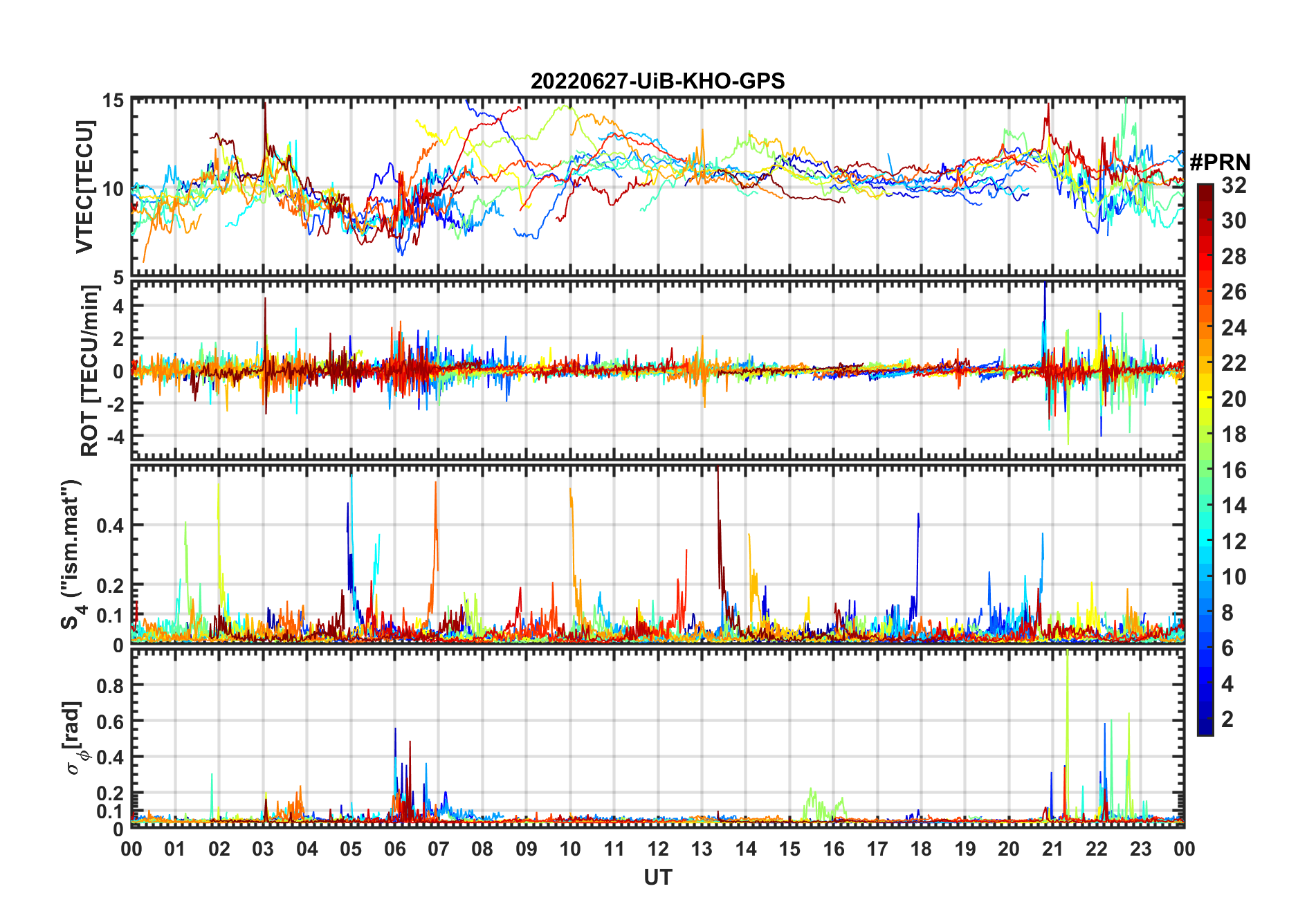Image resolution: width=1316 pixels, height=920 pixels.
Task: Click inside the σφ plot panel
Action: tap(657, 737)
